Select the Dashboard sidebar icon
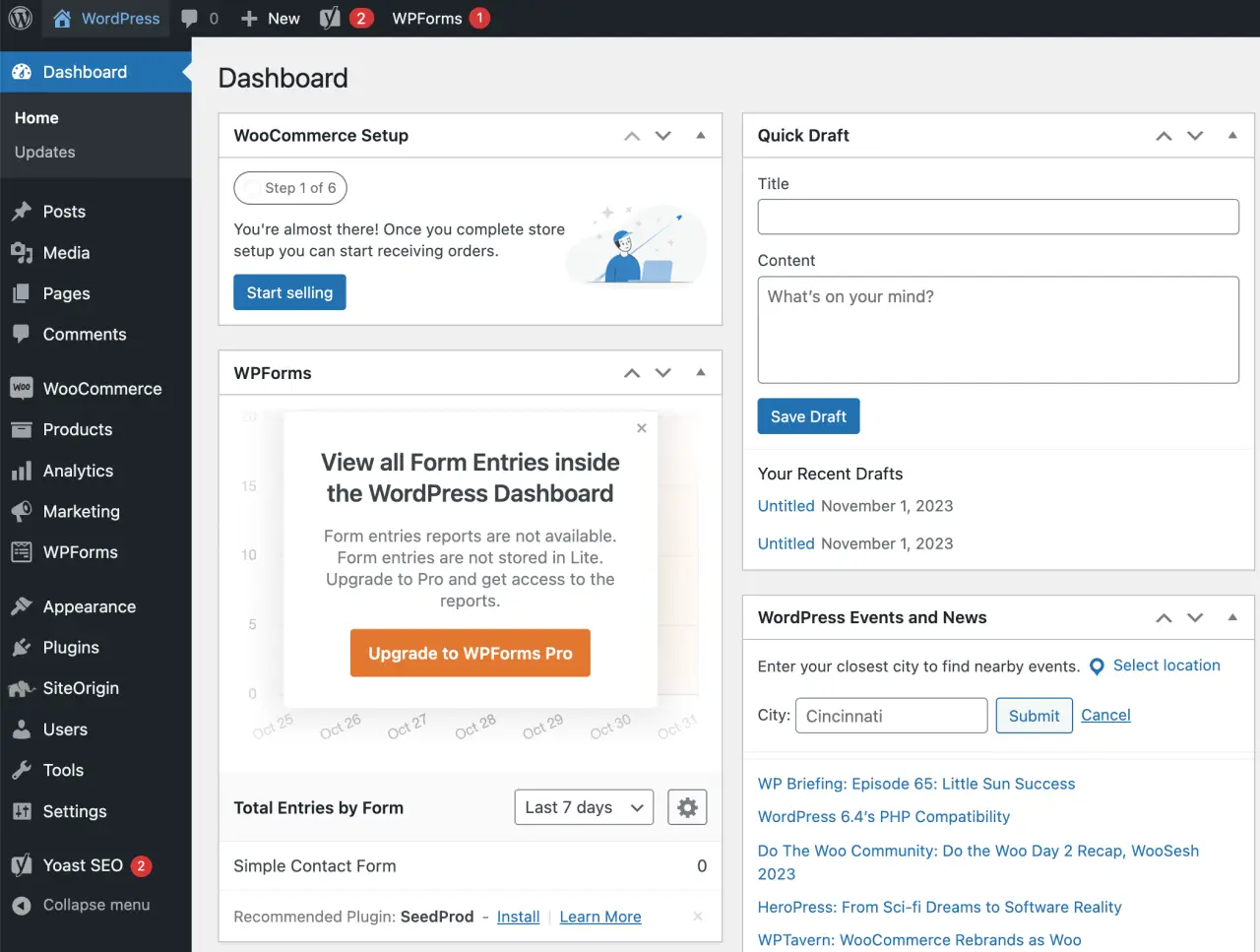This screenshot has height=952, width=1260. pos(22,72)
